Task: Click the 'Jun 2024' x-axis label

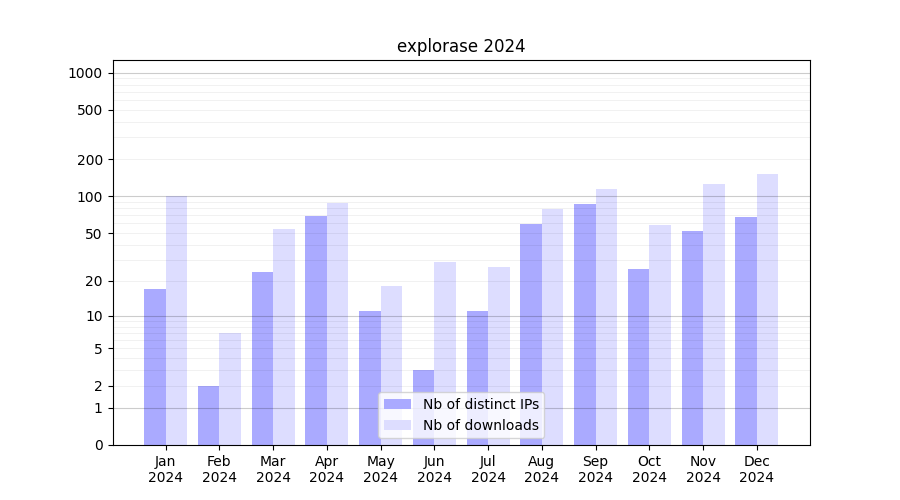Action: (434, 469)
